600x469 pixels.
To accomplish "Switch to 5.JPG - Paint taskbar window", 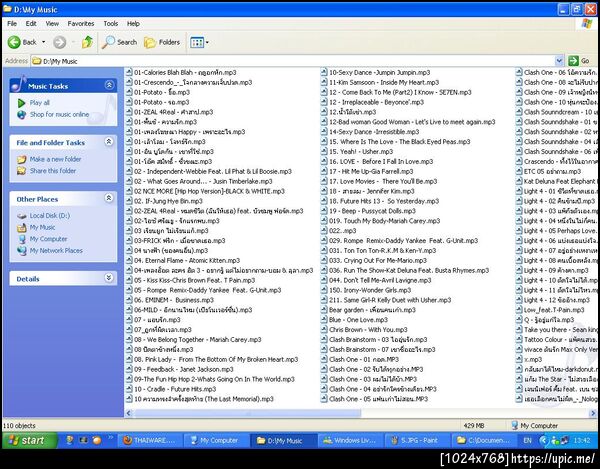I will pyautogui.click(x=416, y=440).
